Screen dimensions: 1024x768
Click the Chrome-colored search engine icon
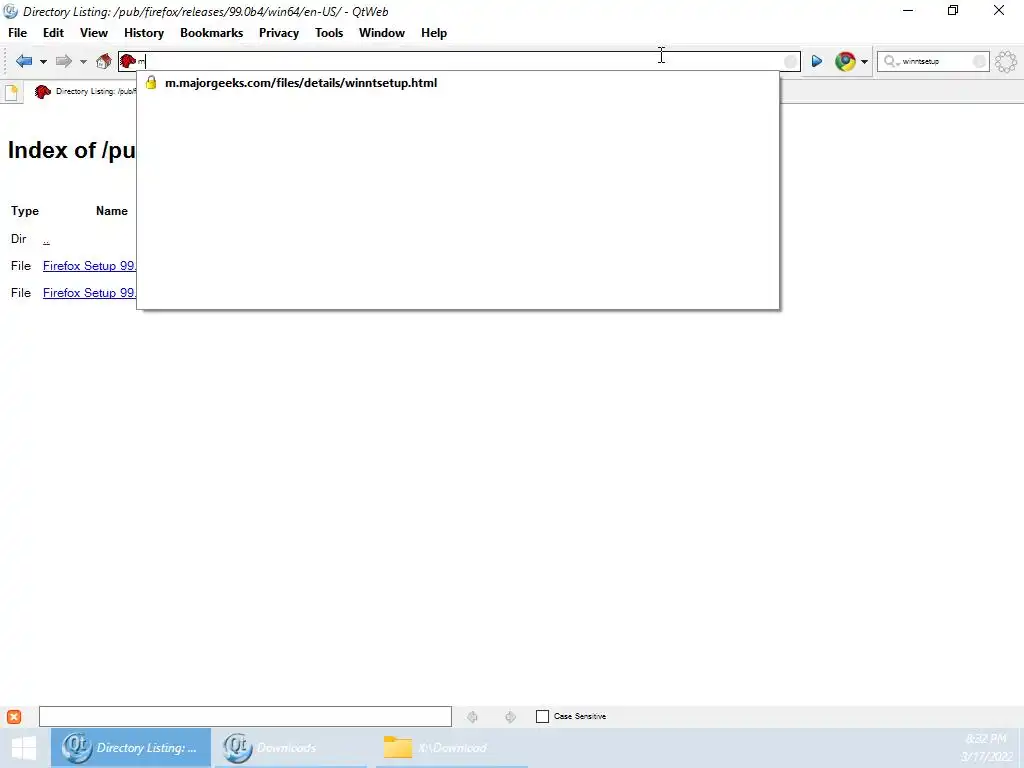point(845,61)
